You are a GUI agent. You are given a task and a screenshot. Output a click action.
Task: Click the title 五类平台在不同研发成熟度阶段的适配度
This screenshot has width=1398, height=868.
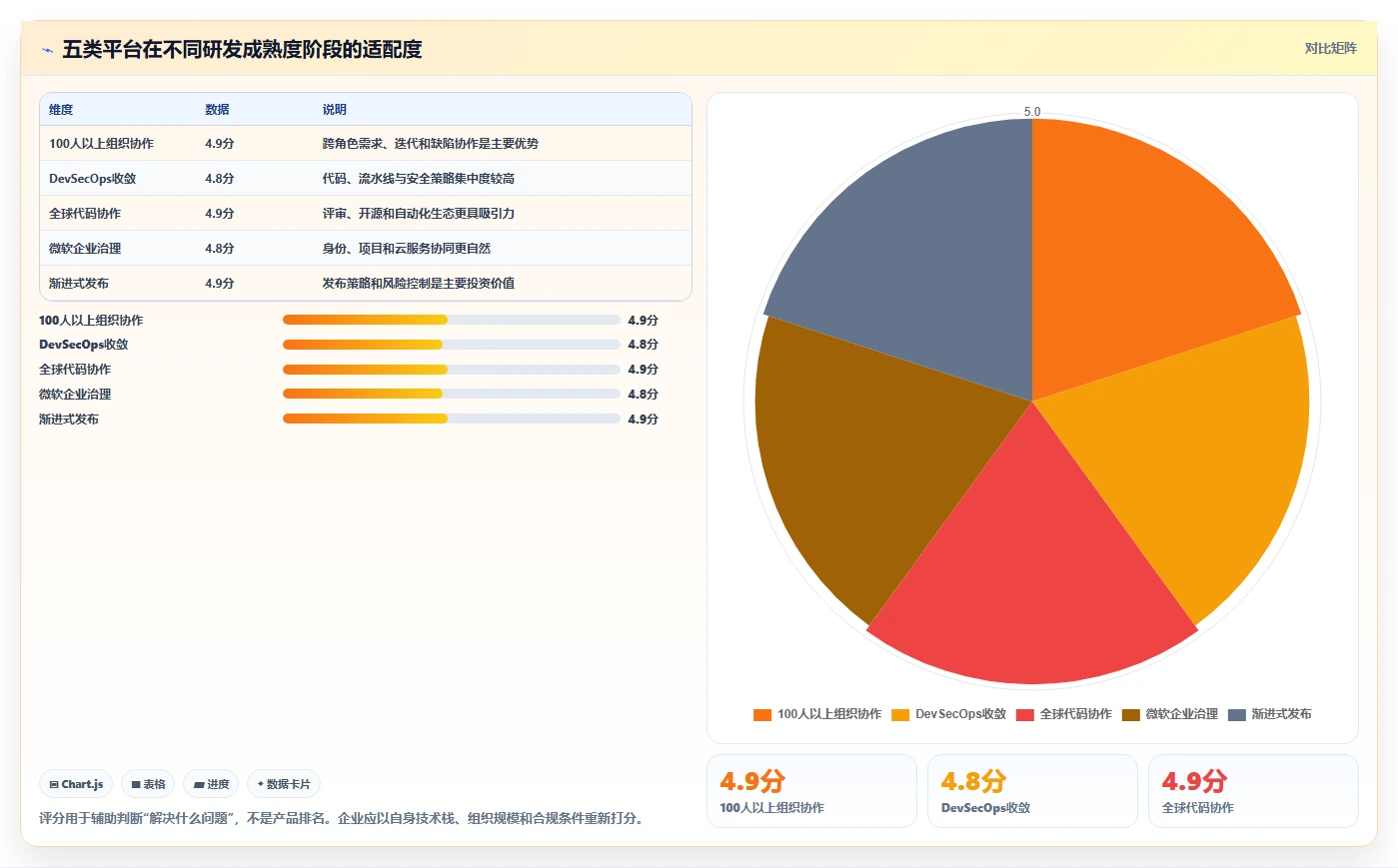click(x=242, y=49)
